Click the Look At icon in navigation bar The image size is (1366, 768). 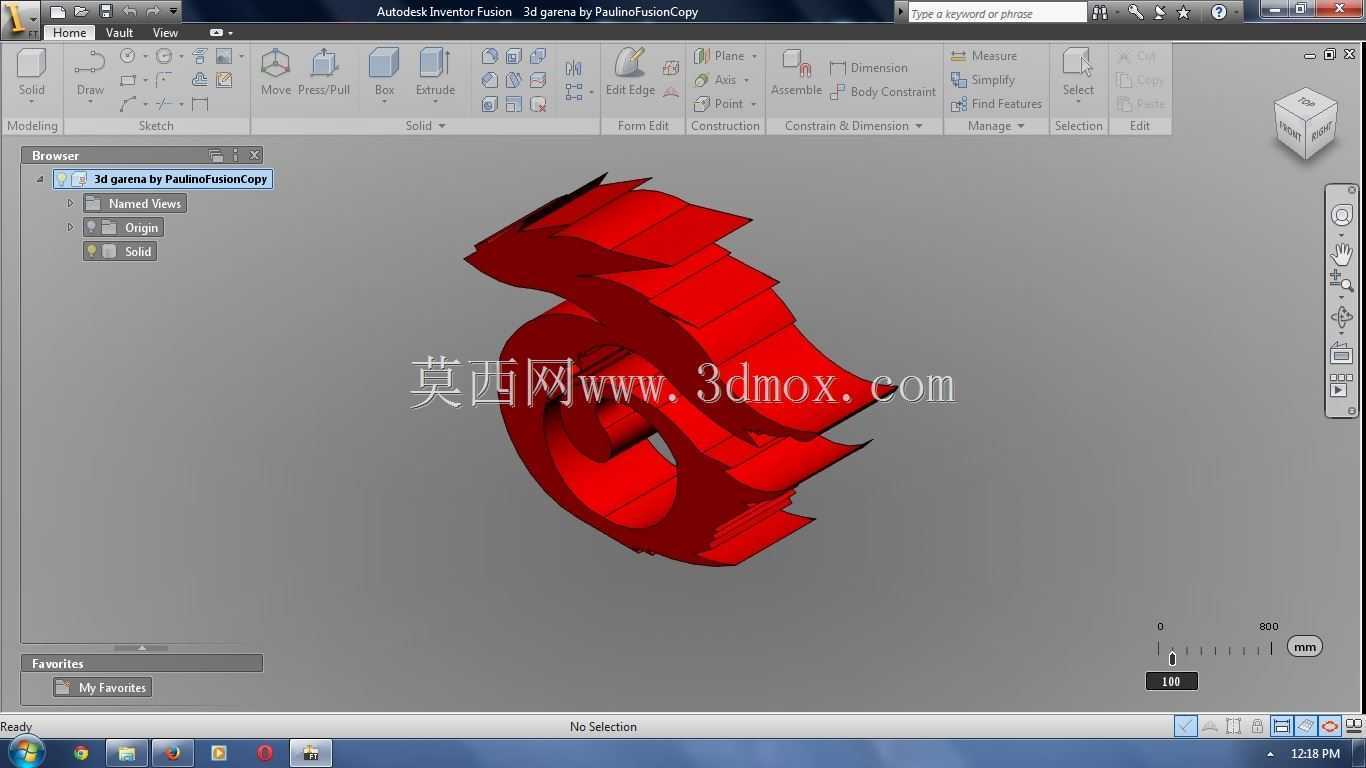tap(1341, 353)
